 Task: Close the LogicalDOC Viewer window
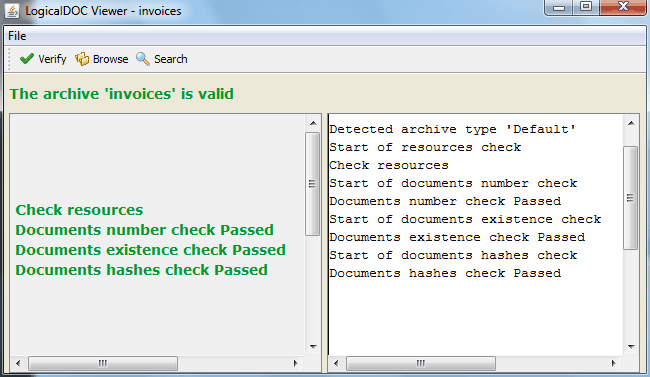623,7
